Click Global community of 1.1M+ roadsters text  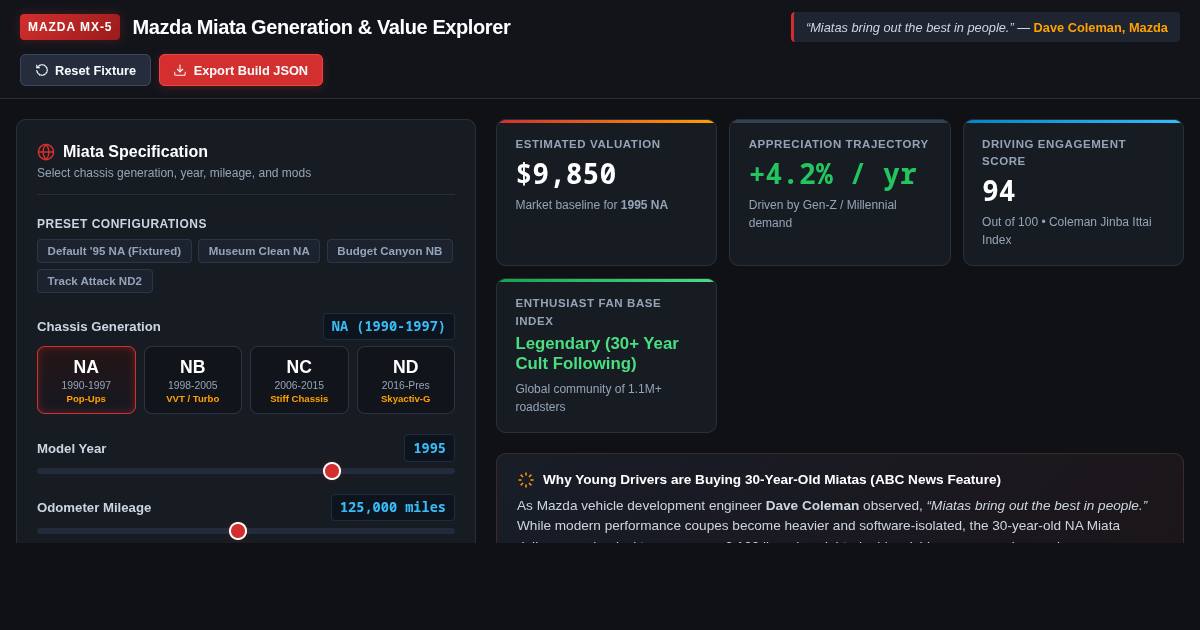589,398
